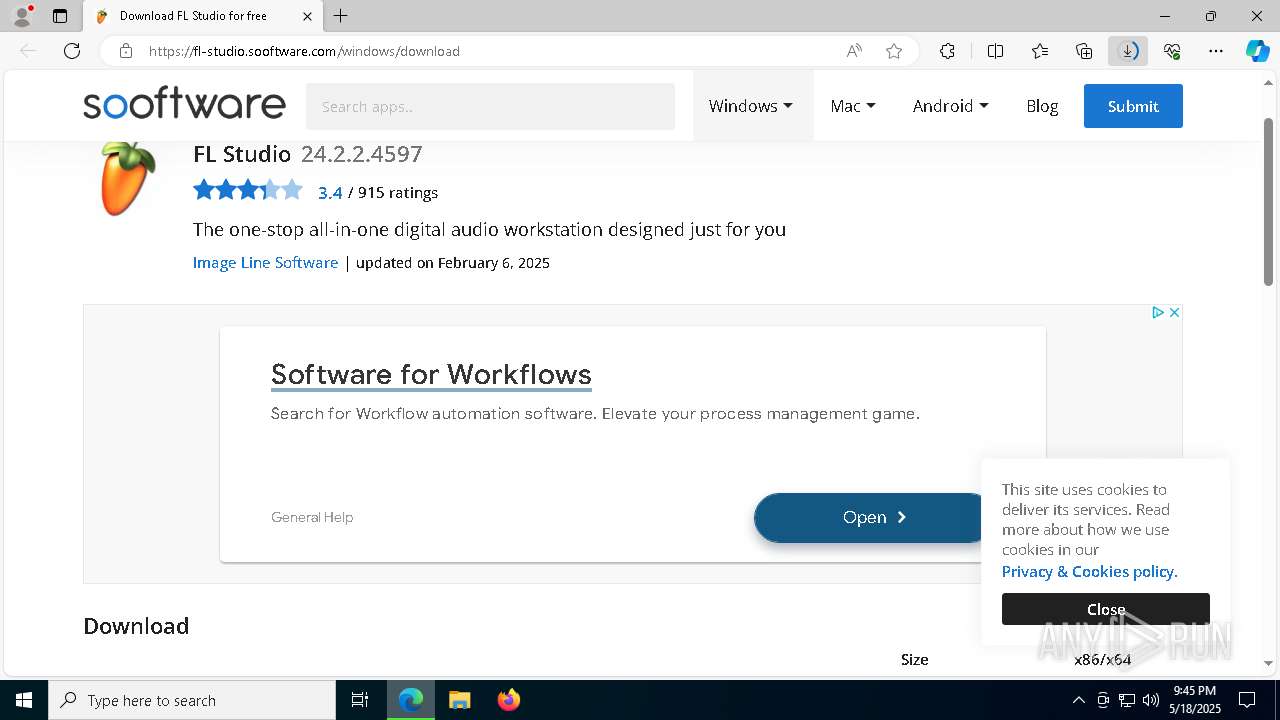
Task: Add this page to favorites star
Action: point(894,51)
